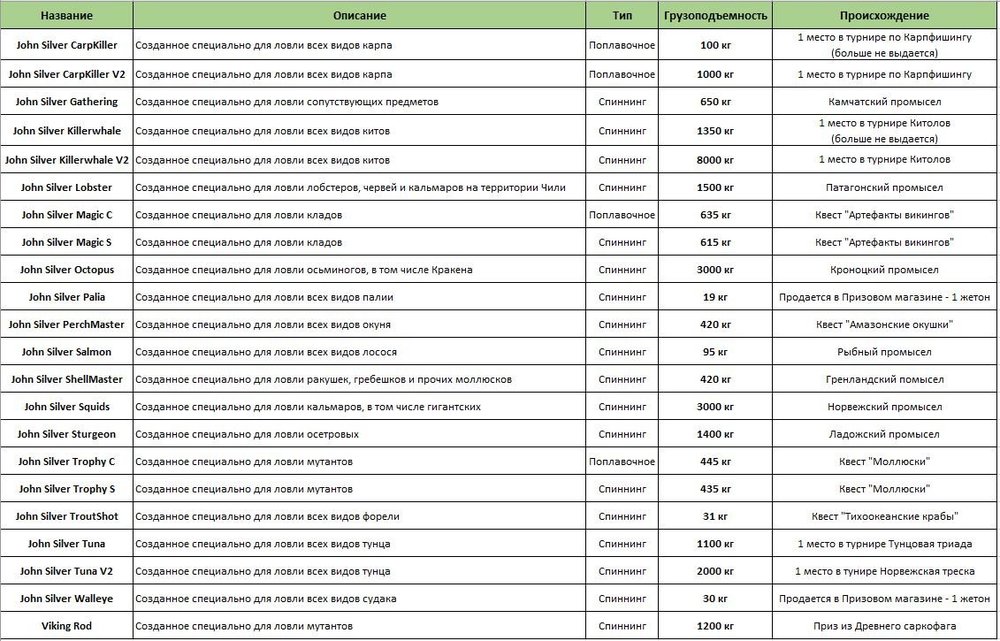
Task: Click the 'Описание' column header
Action: click(359, 15)
